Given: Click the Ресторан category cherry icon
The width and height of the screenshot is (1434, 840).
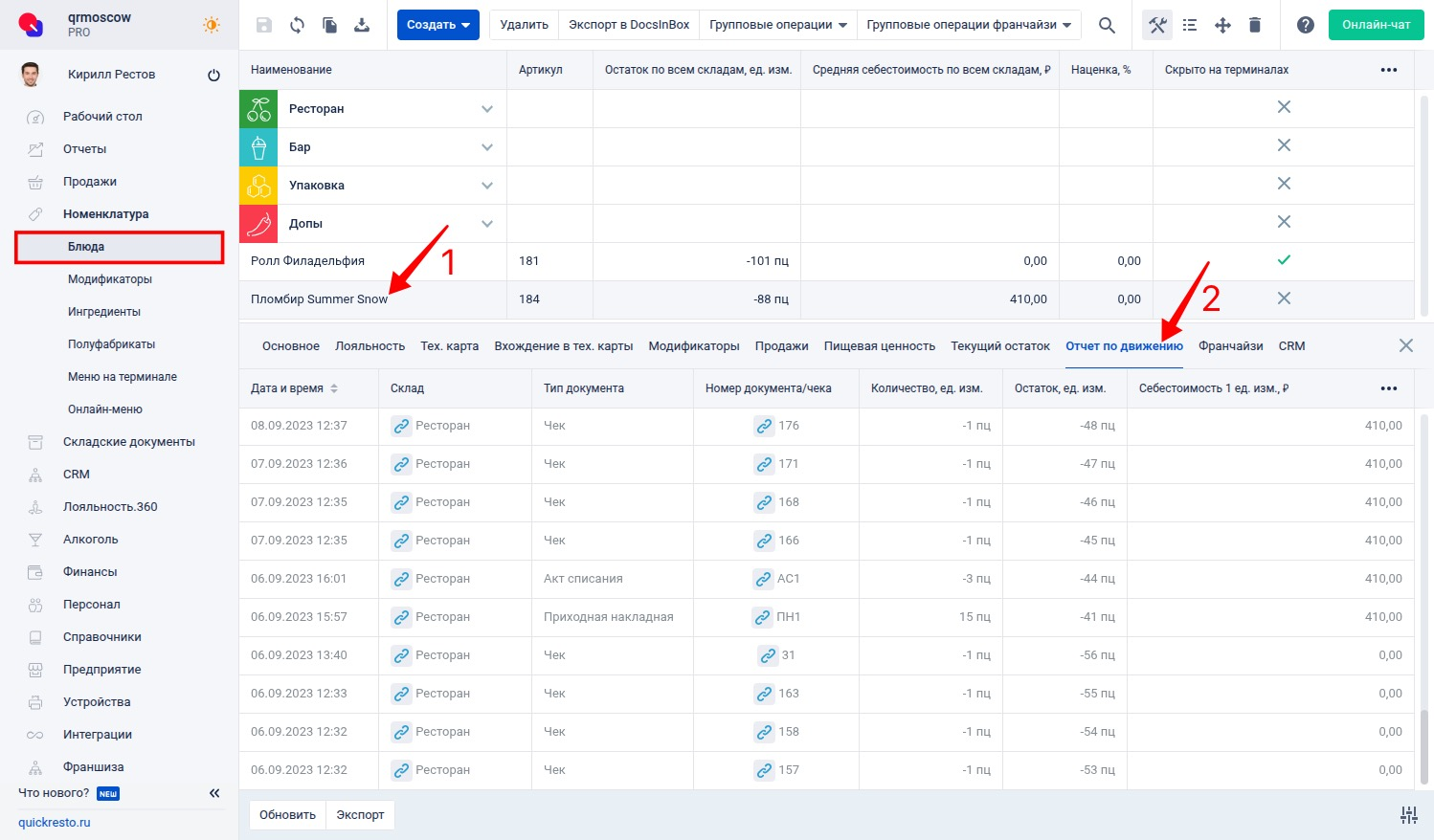Looking at the screenshot, I should point(258,109).
